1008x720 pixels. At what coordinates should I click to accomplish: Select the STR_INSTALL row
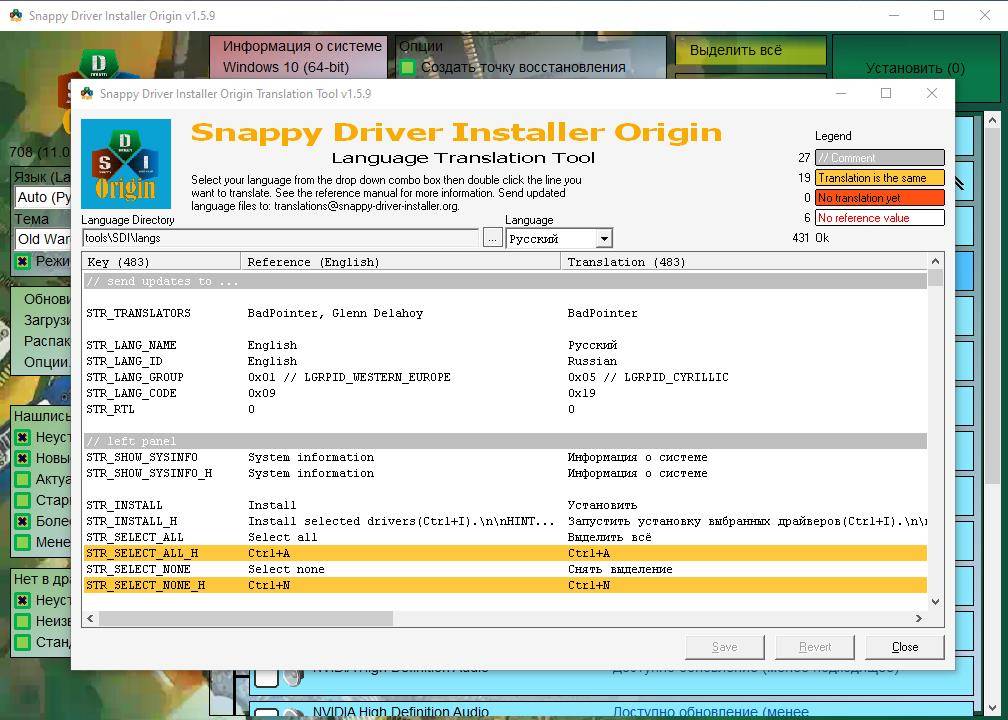[x=505, y=505]
